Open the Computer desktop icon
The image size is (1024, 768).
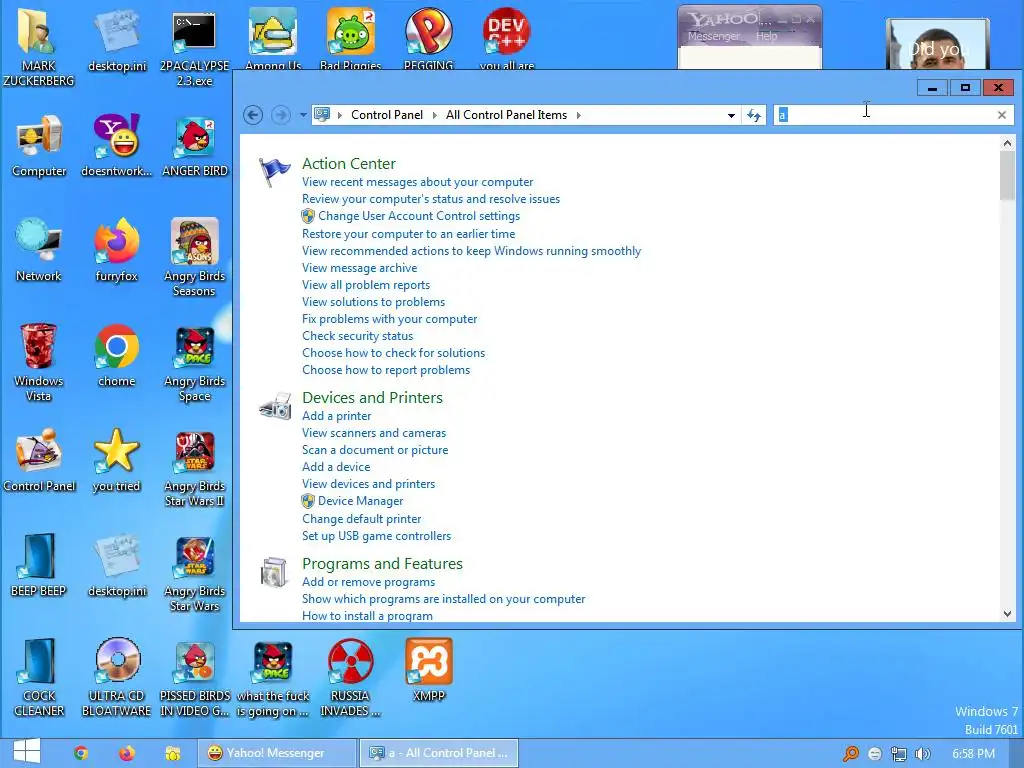coord(39,145)
